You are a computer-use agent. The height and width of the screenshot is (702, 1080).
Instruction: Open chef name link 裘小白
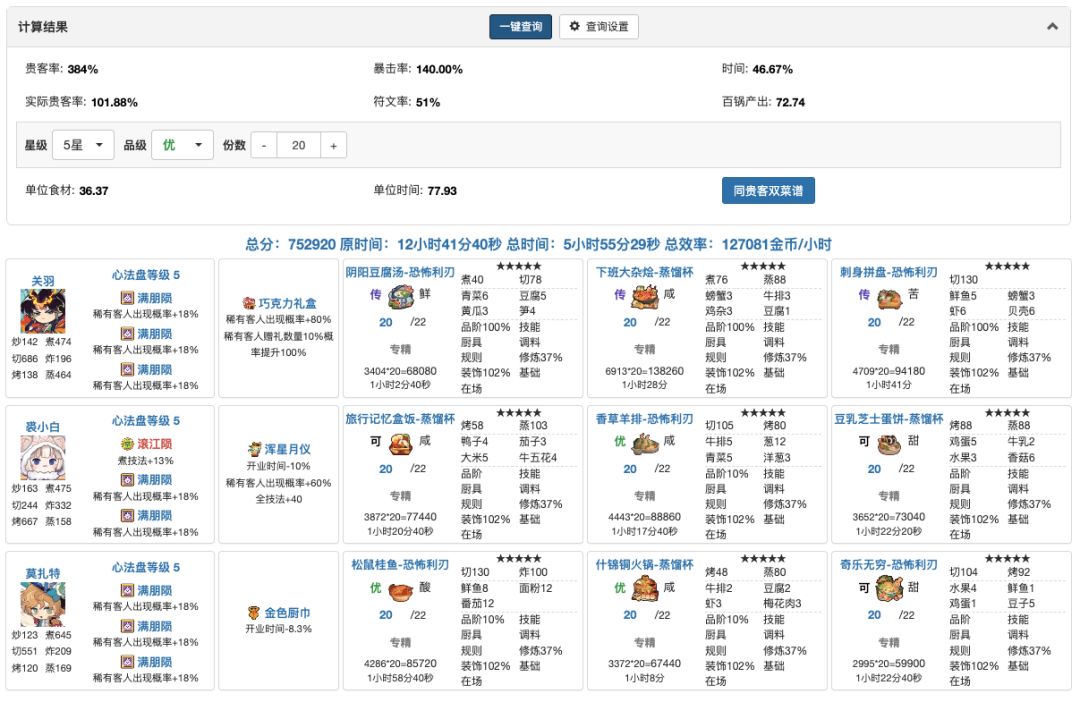43,427
